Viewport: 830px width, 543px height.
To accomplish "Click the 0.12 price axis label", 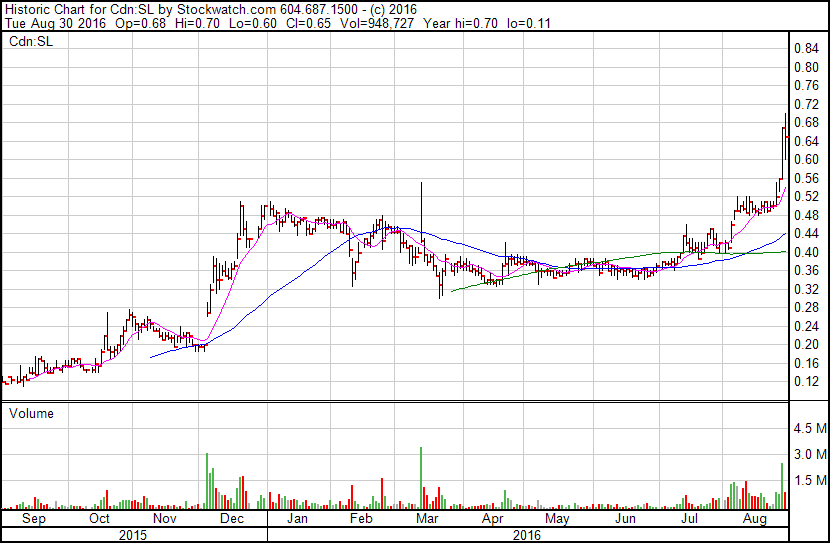I will click(x=806, y=382).
